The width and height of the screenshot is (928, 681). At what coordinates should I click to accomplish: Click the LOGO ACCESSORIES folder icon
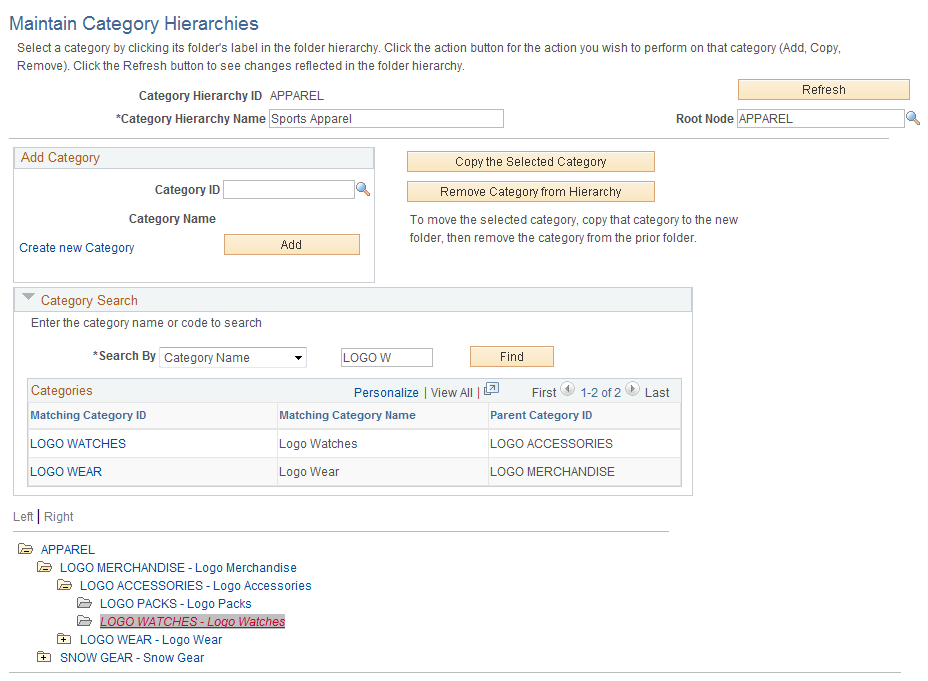[65, 585]
